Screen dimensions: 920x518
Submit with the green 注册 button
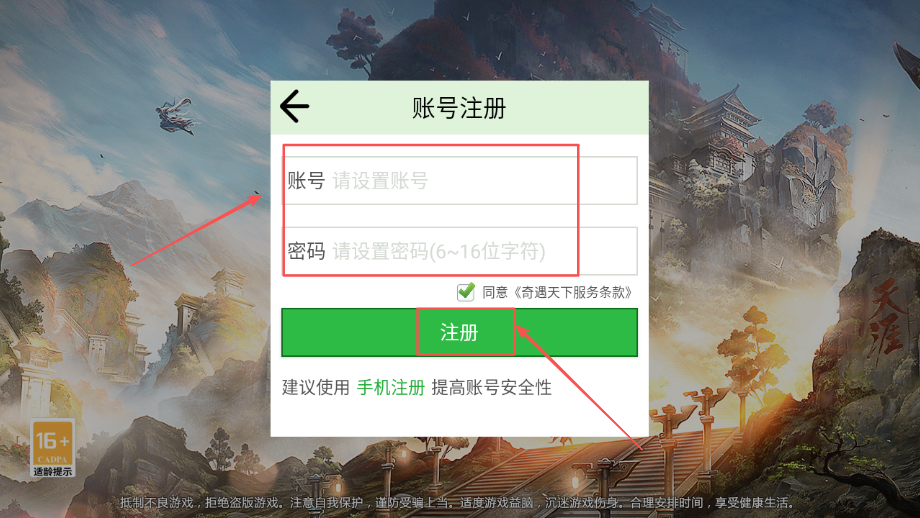pyautogui.click(x=459, y=332)
